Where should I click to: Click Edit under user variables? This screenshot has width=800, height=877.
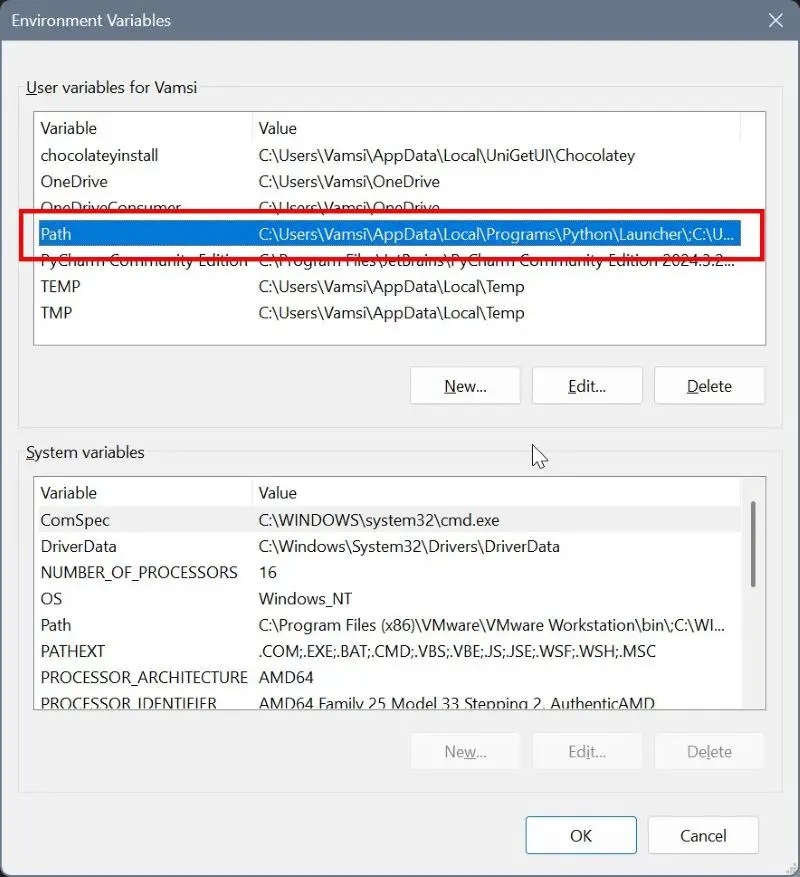(587, 386)
